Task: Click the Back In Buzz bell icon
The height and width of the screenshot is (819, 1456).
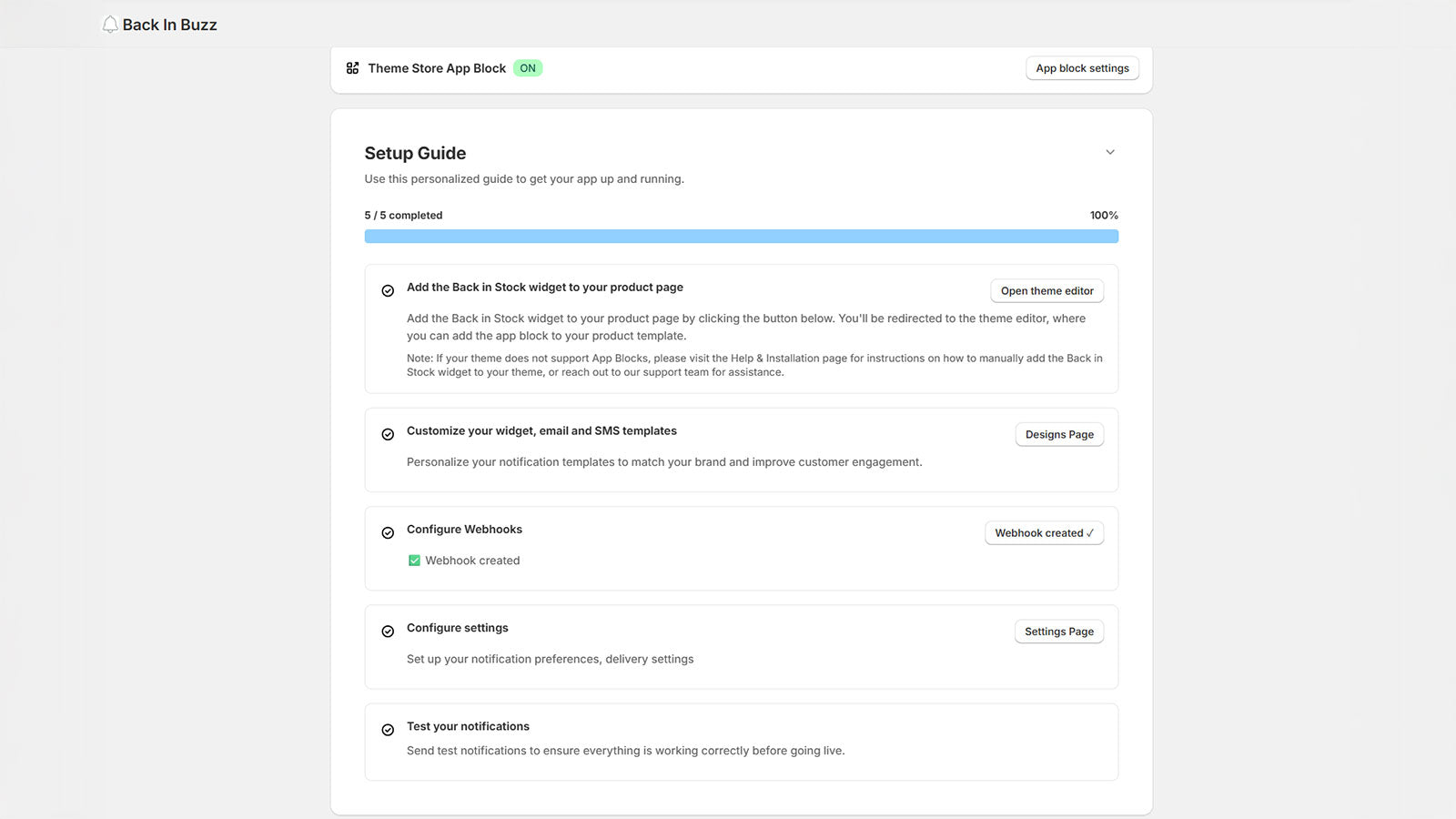Action: click(110, 25)
